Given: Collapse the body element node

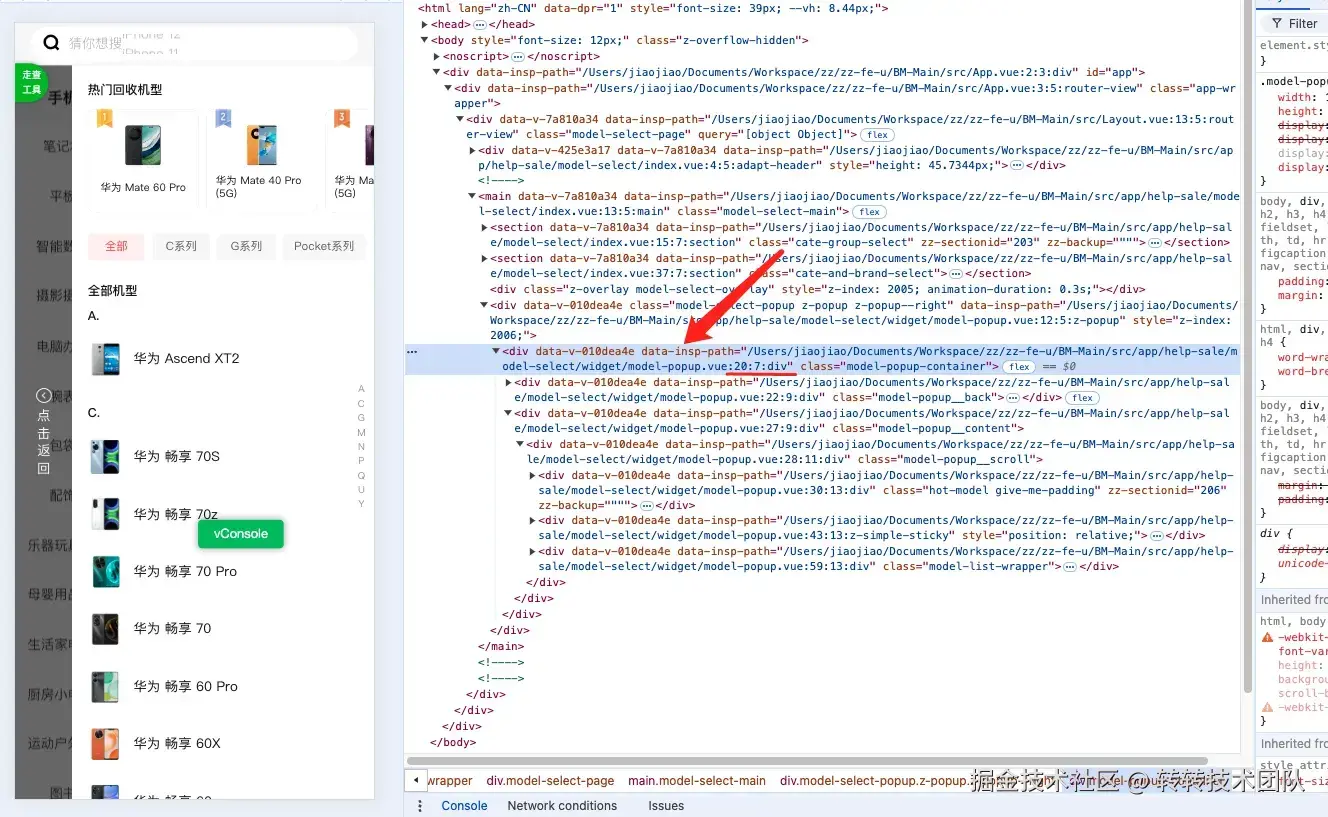Looking at the screenshot, I should (x=425, y=40).
